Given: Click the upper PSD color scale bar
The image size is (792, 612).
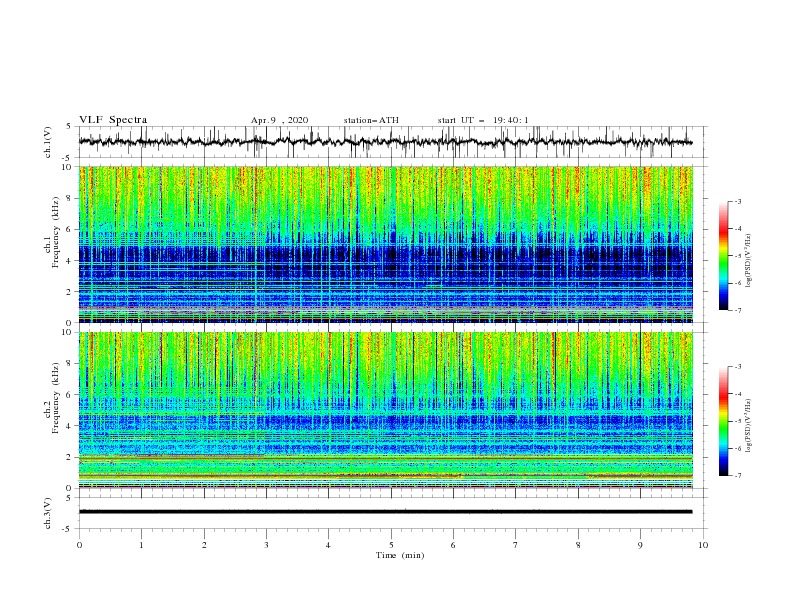Looking at the screenshot, I should click(x=724, y=256).
